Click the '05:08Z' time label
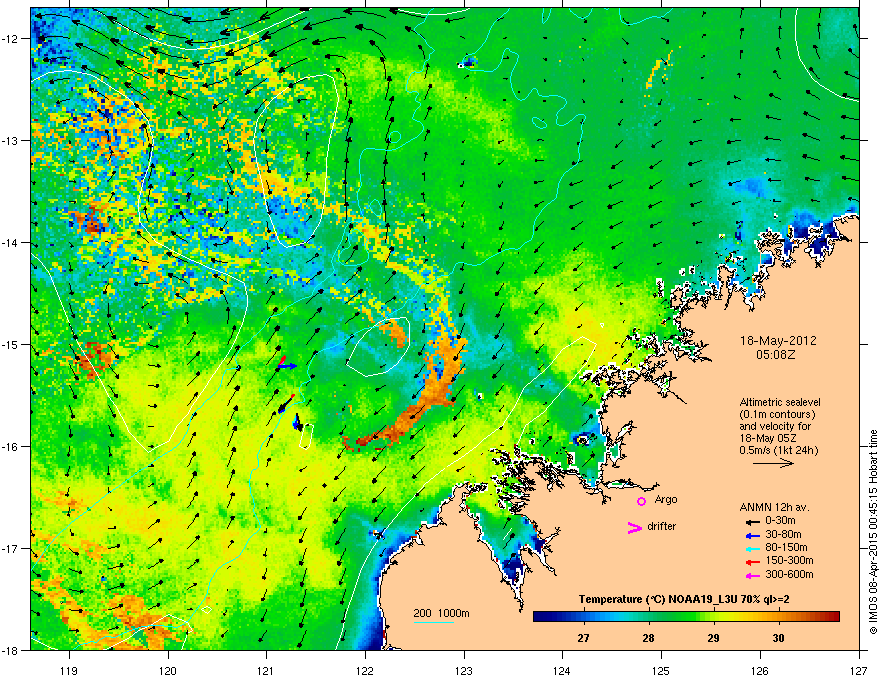 (776, 355)
